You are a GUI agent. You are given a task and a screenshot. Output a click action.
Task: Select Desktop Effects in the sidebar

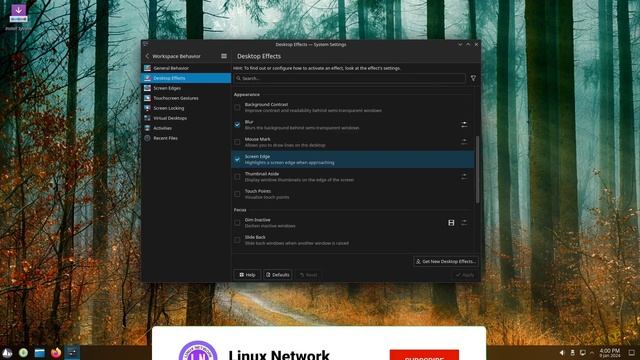(186, 78)
